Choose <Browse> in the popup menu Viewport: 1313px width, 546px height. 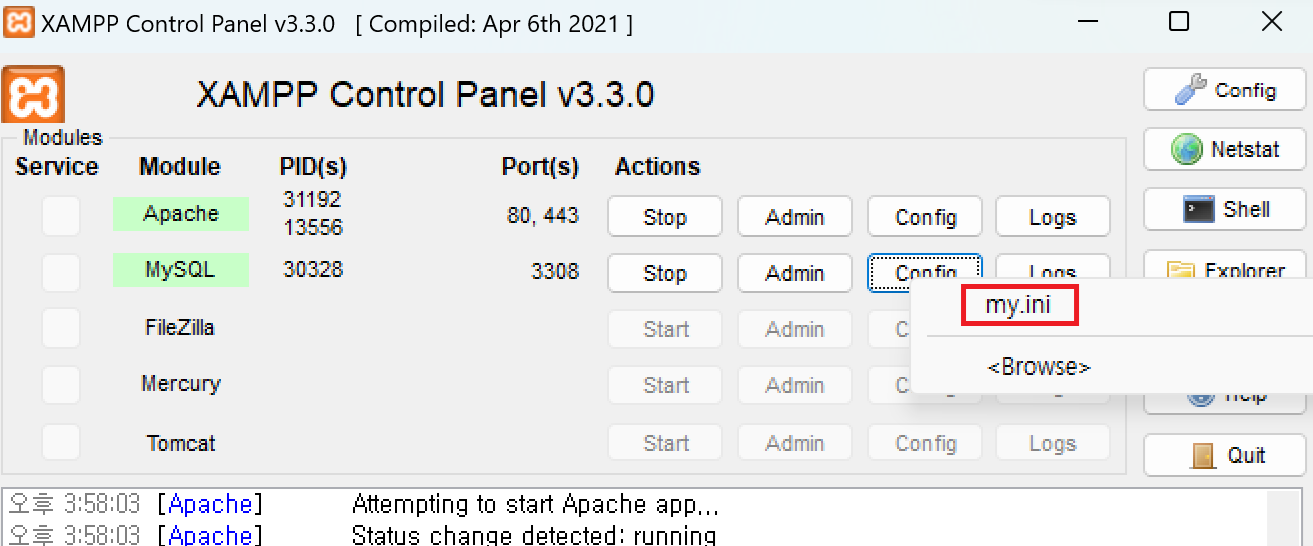pos(1038,367)
